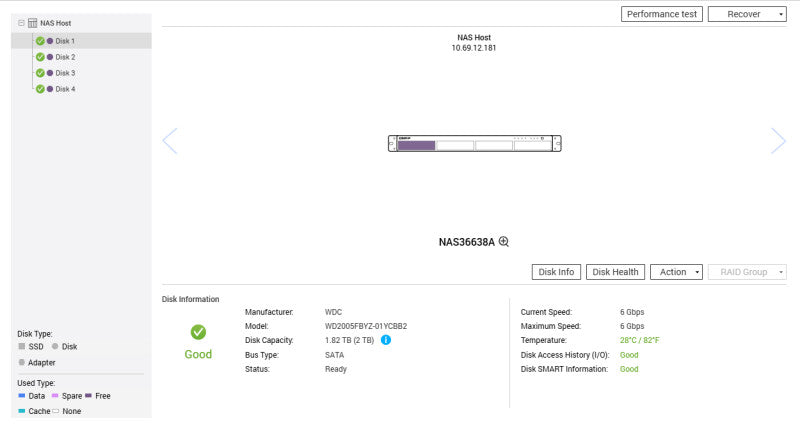
Task: Click the None white legend swatch
Action: point(55,411)
